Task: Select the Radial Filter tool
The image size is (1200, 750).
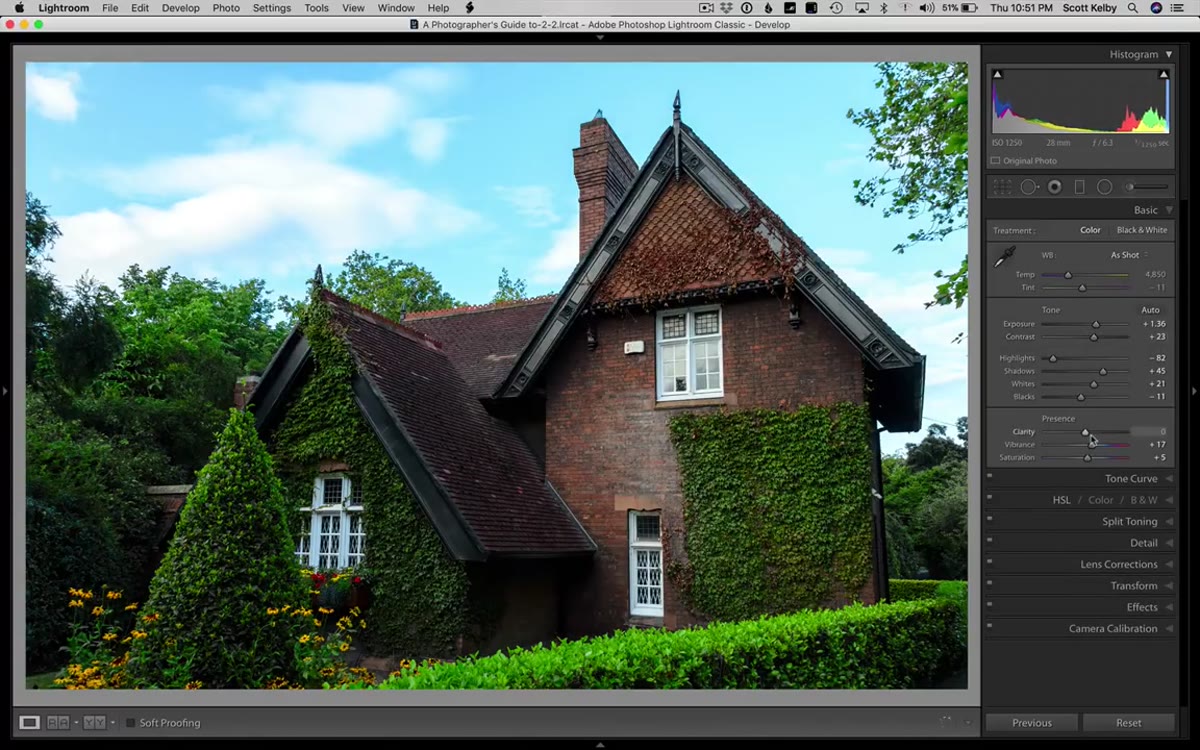Action: point(1105,187)
